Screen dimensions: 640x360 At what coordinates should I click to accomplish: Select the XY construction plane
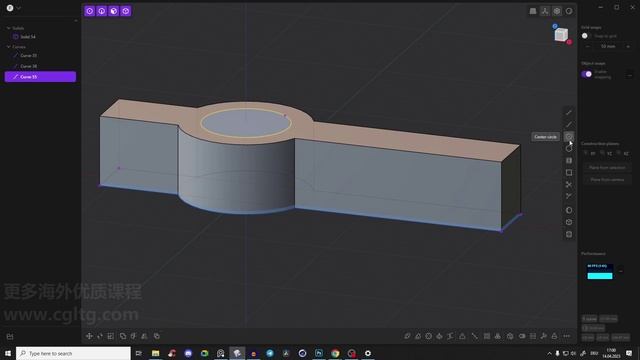(590, 153)
